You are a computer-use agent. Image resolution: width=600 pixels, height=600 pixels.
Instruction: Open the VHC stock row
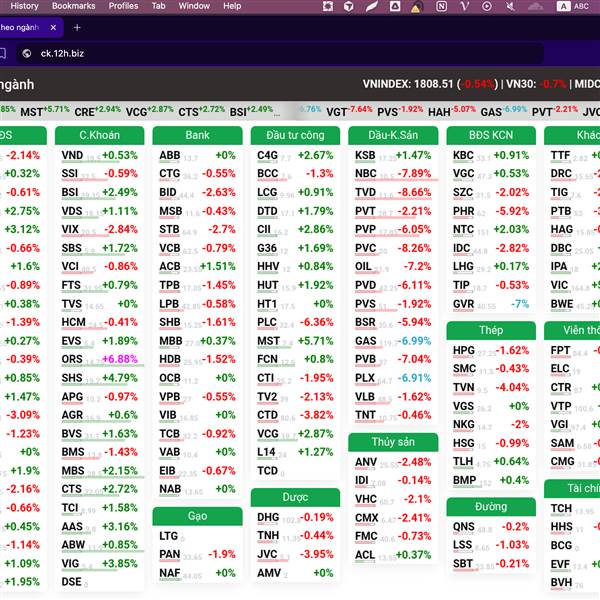click(393, 499)
